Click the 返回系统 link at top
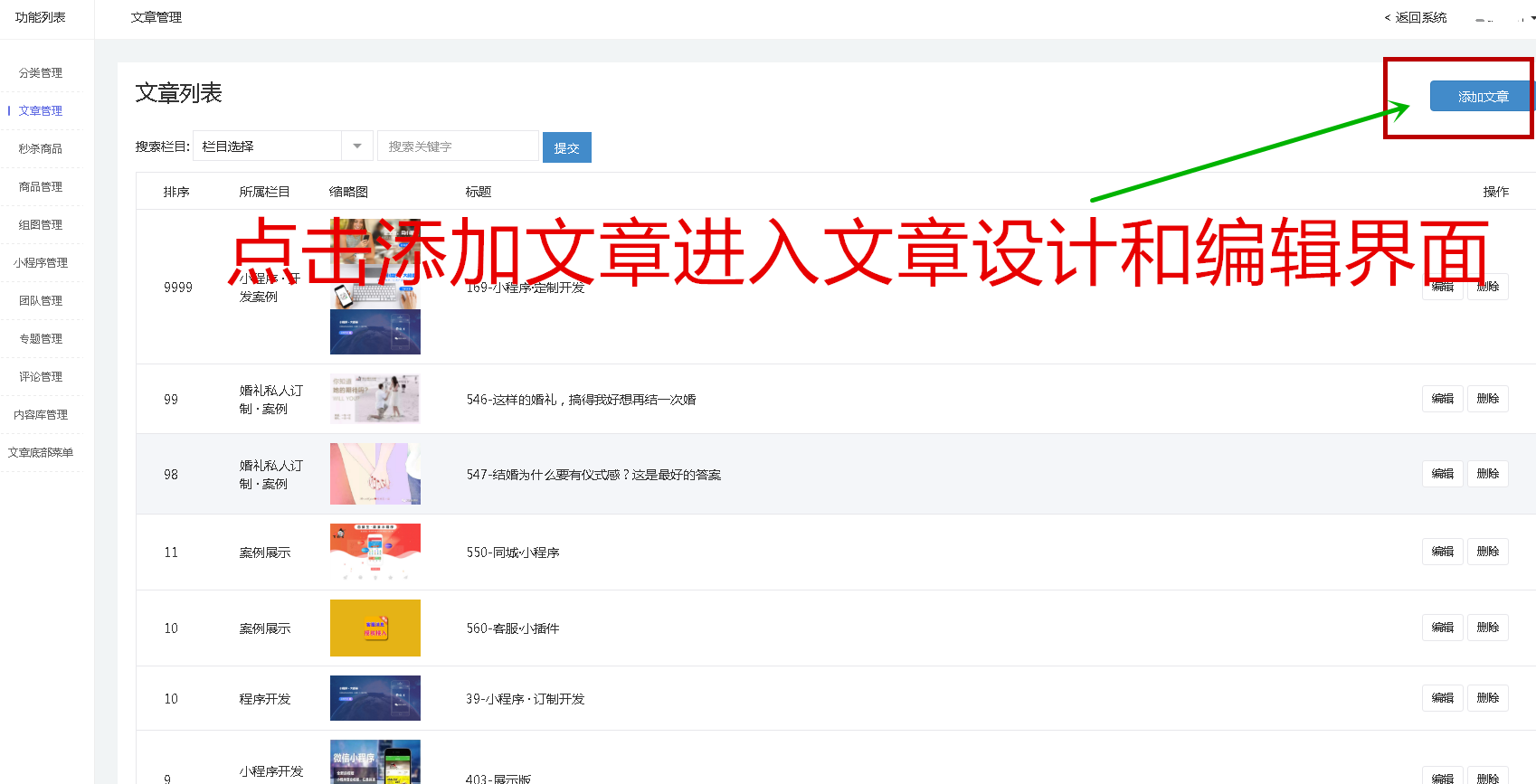The height and width of the screenshot is (784, 1536). point(1416,17)
